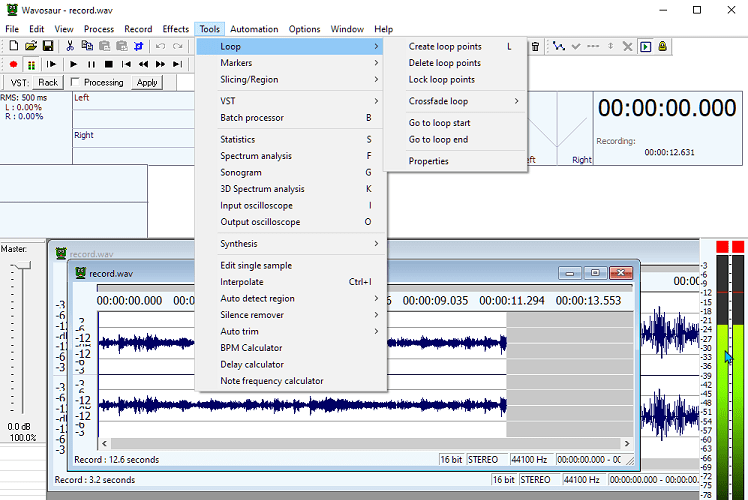Click the inner window maximize button of record.wav
This screenshot has width=748, height=500.
coord(595,273)
